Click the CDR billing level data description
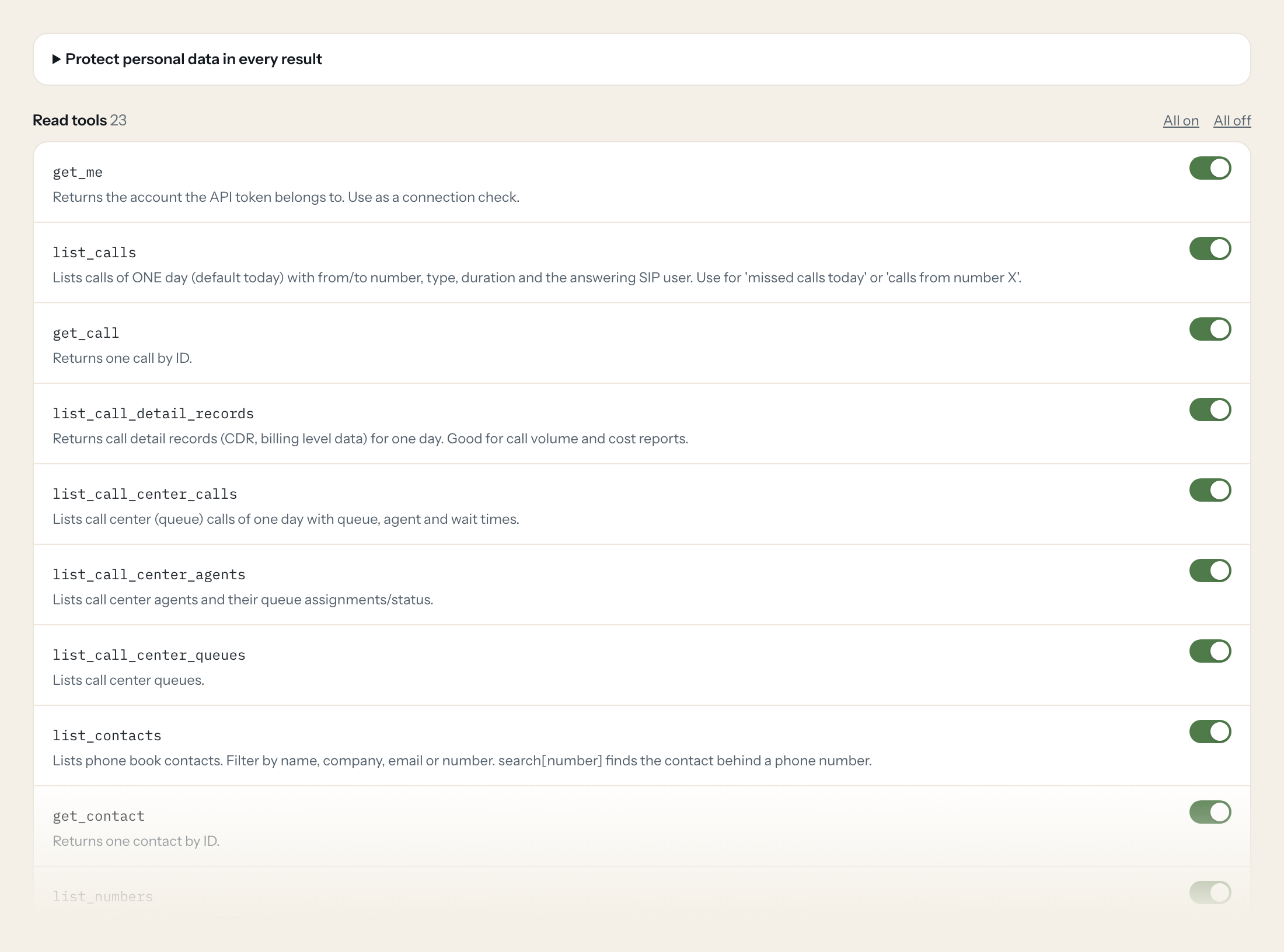The image size is (1284, 952). tap(371, 439)
